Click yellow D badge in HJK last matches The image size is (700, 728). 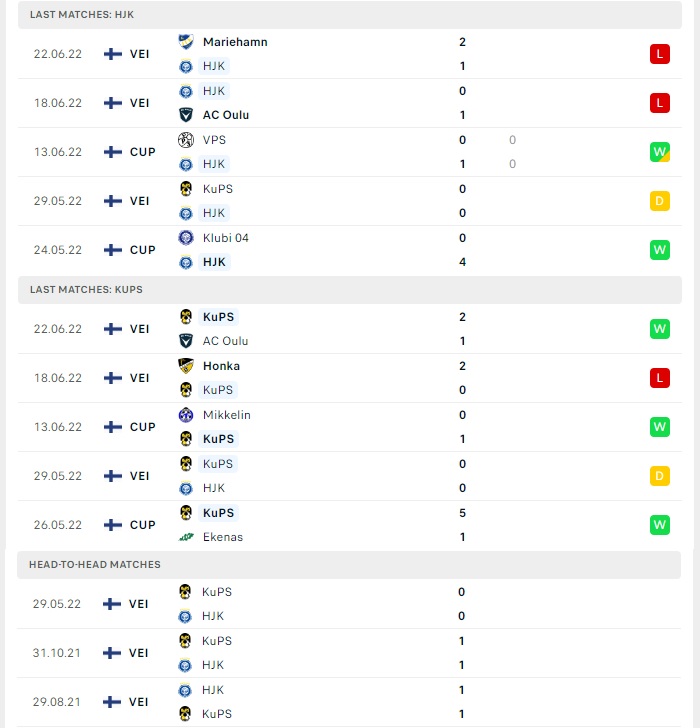[660, 201]
